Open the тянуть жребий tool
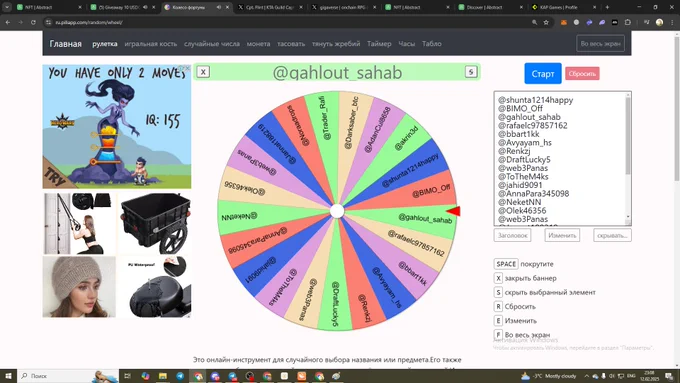 pos(336,44)
